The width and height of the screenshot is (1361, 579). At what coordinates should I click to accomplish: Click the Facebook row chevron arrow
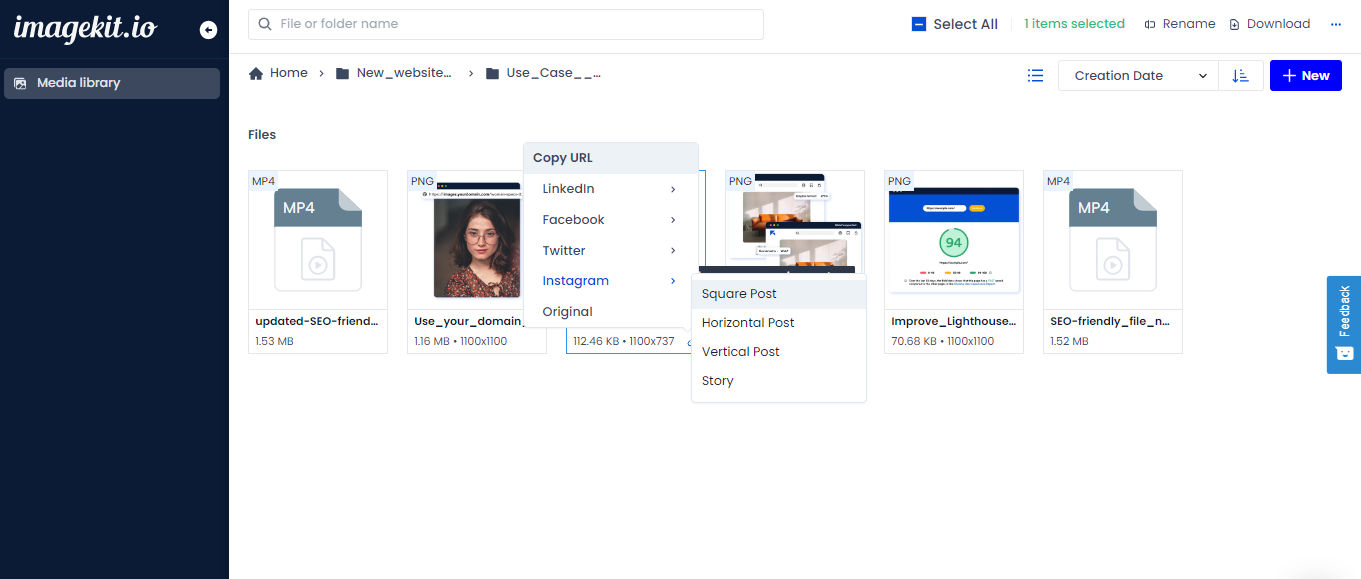point(673,220)
